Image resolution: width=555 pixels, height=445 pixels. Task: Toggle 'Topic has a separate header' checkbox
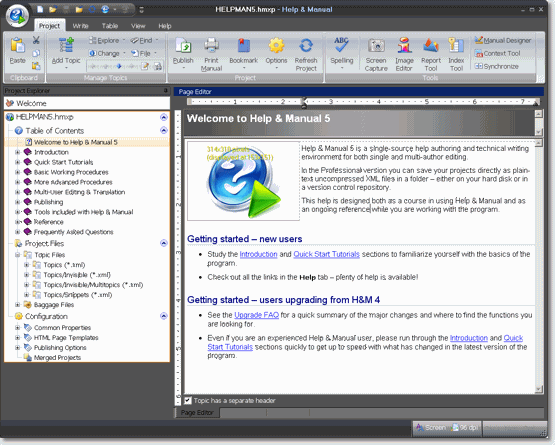point(188,400)
